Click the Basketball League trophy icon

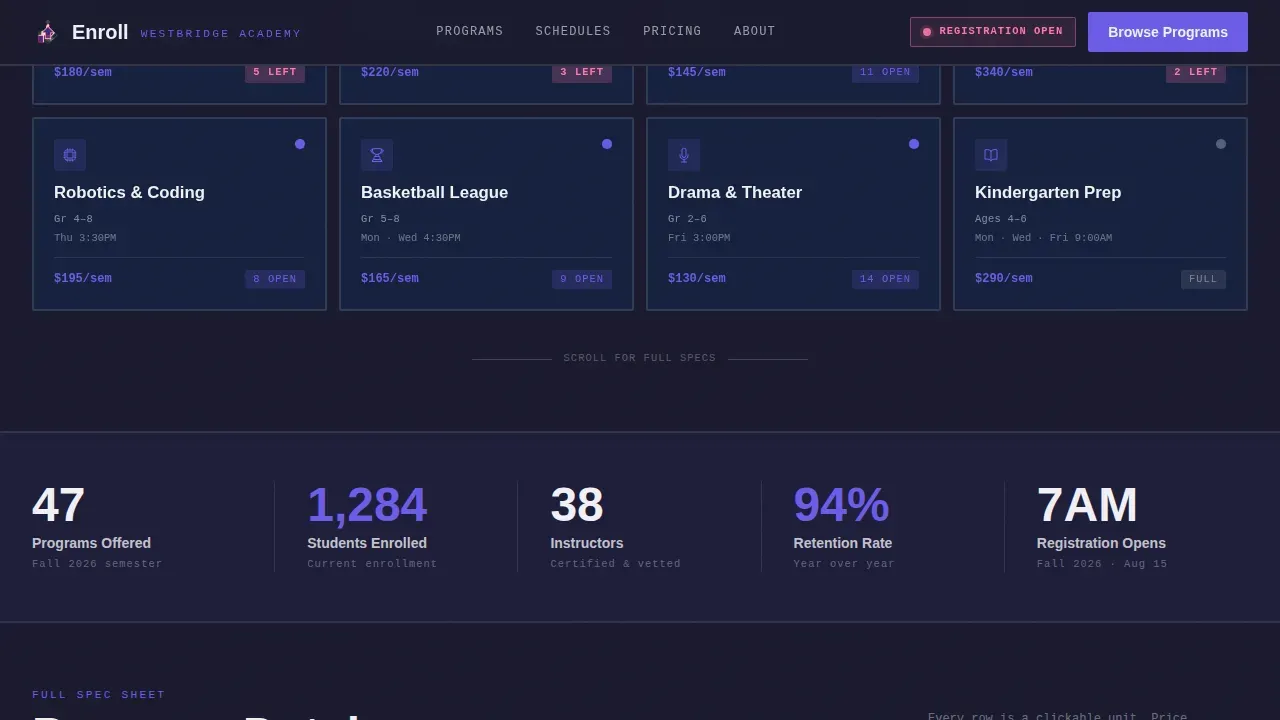coord(377,155)
